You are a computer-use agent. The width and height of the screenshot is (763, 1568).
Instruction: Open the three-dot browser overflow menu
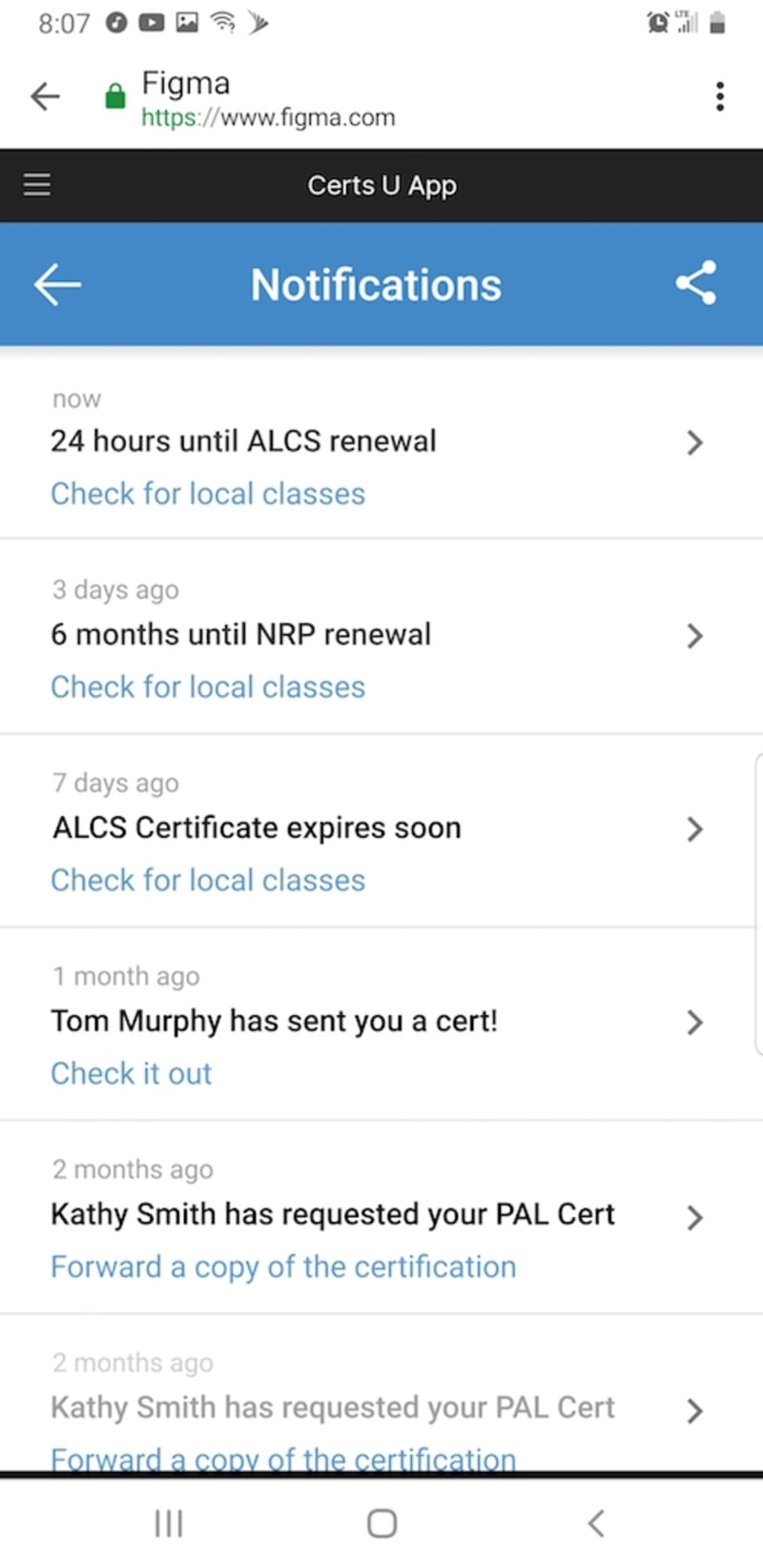pyautogui.click(x=720, y=96)
